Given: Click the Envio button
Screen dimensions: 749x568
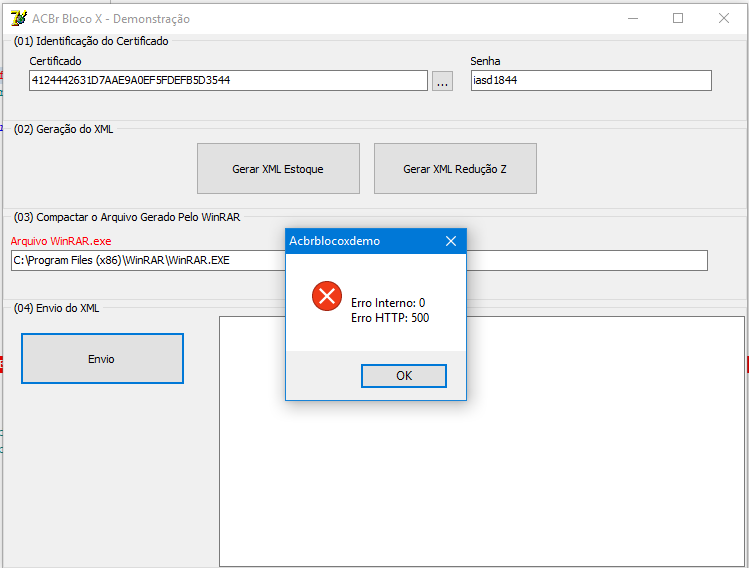Looking at the screenshot, I should [102, 358].
